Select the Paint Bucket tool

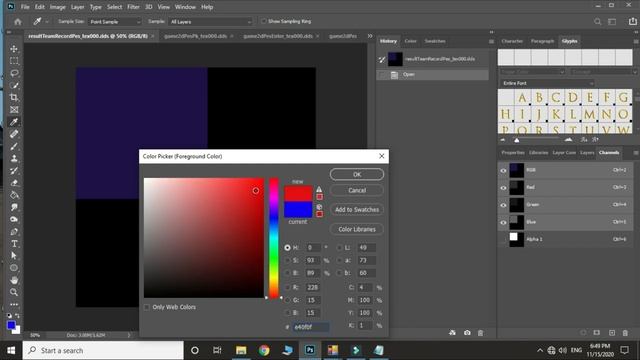[x=14, y=195]
